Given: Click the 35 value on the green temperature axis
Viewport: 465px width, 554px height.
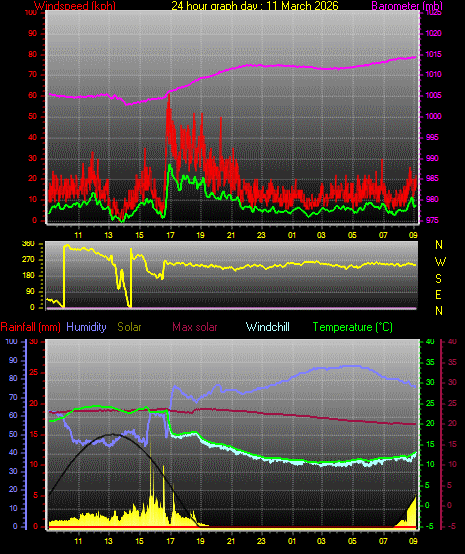Looking at the screenshot, I should (430, 363).
